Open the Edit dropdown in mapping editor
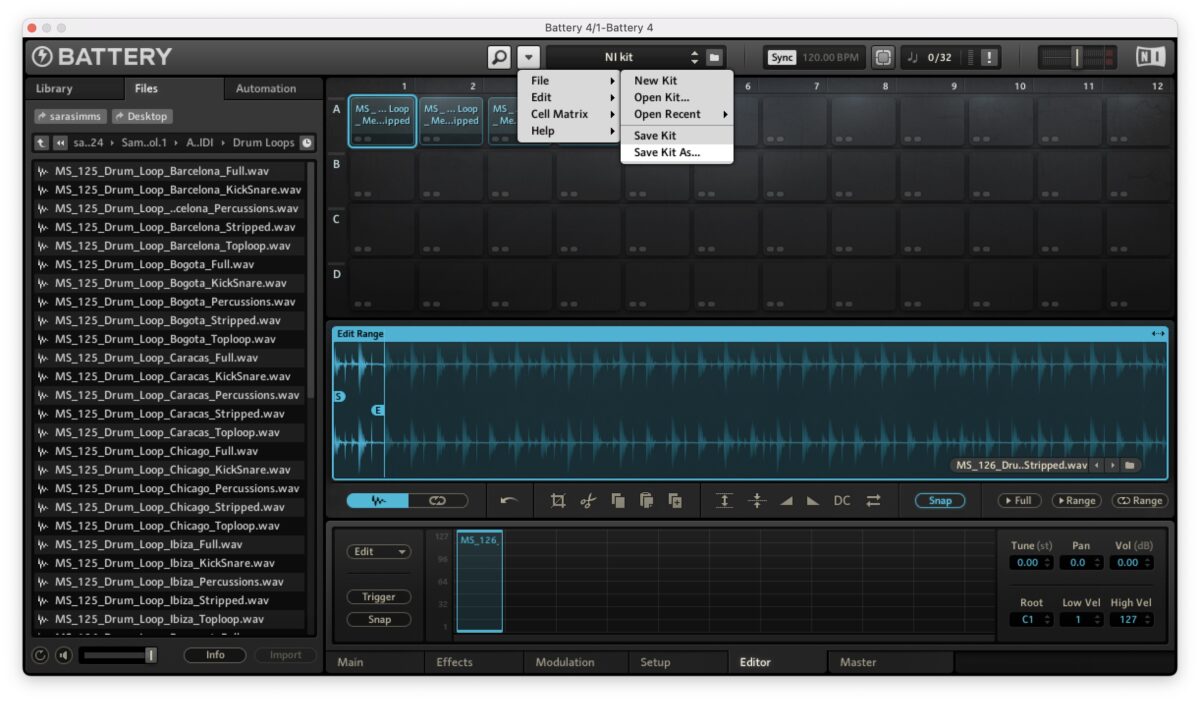Screen dimensions: 1200x702 (x=379, y=552)
